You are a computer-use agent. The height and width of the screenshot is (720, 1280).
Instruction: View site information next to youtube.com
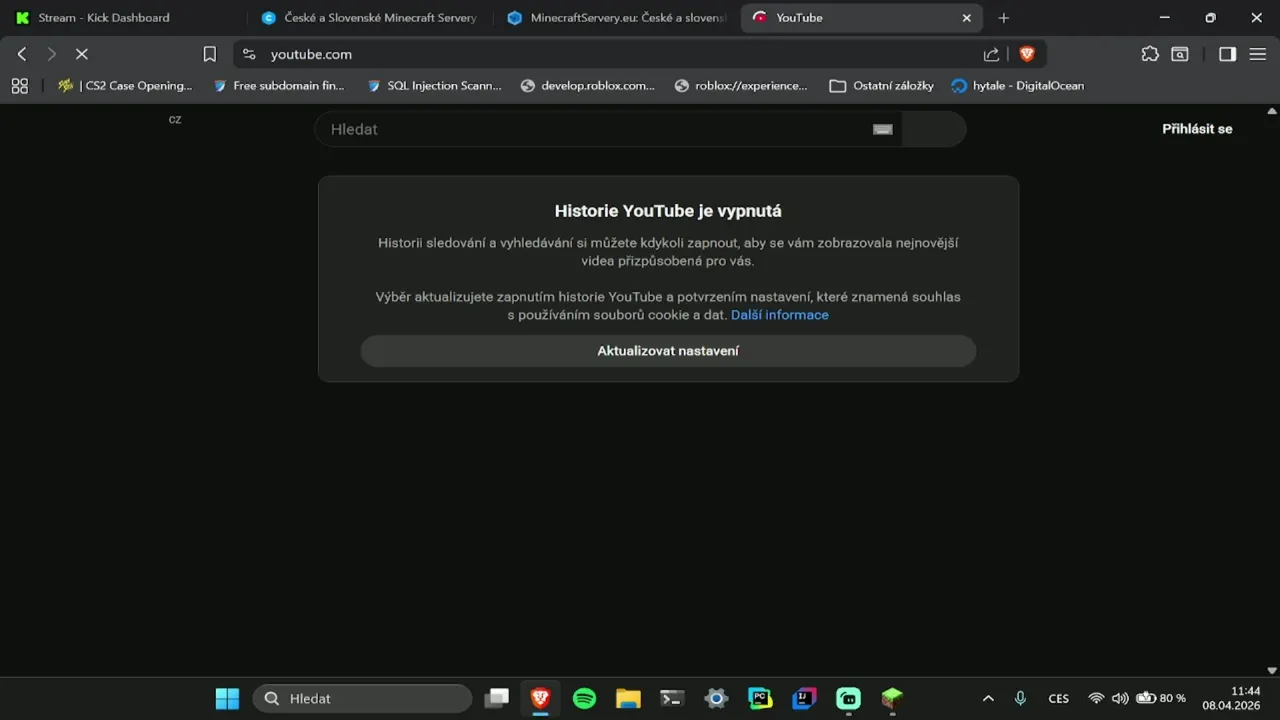coord(250,54)
